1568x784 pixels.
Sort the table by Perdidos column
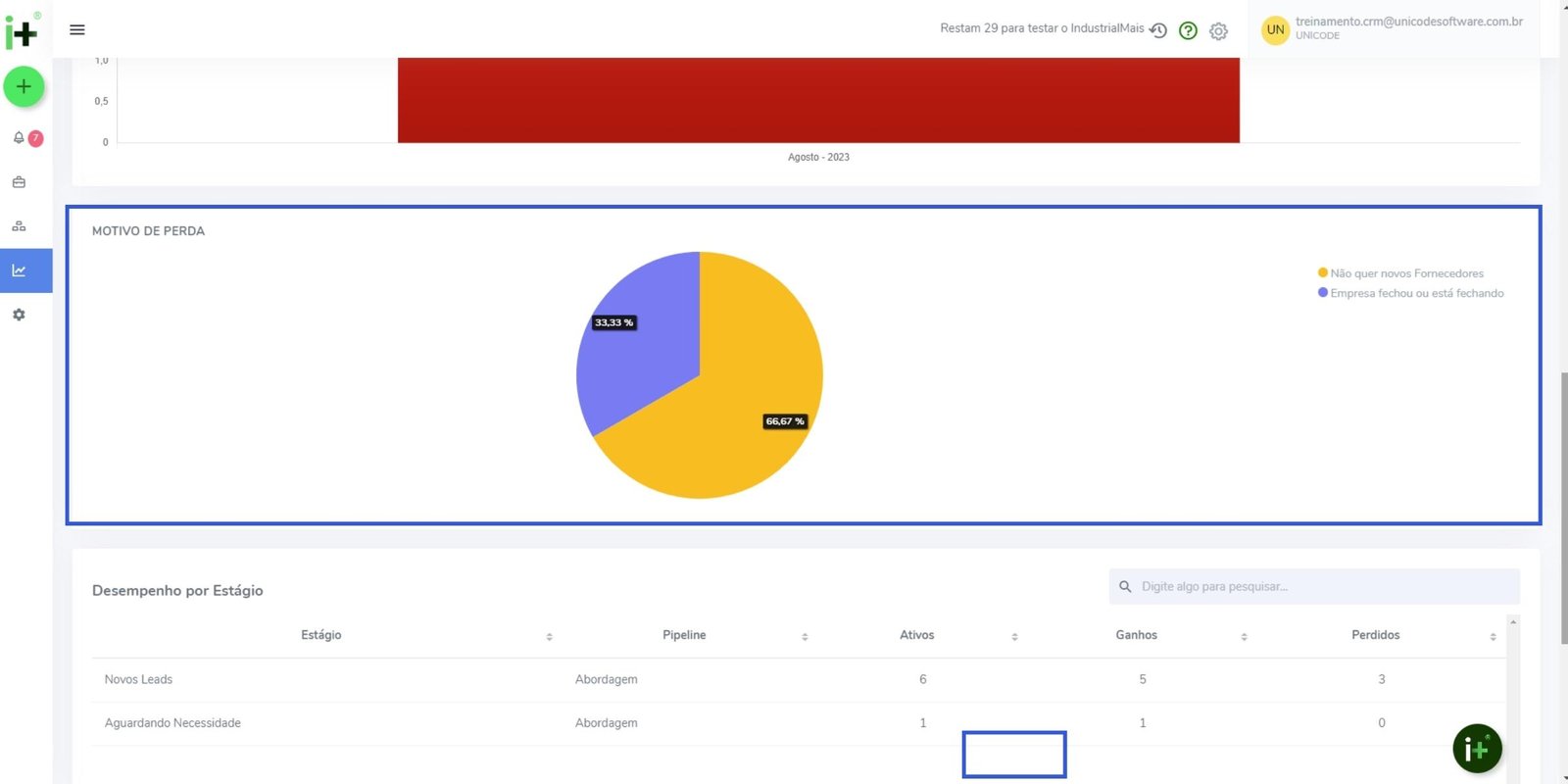(x=1493, y=636)
